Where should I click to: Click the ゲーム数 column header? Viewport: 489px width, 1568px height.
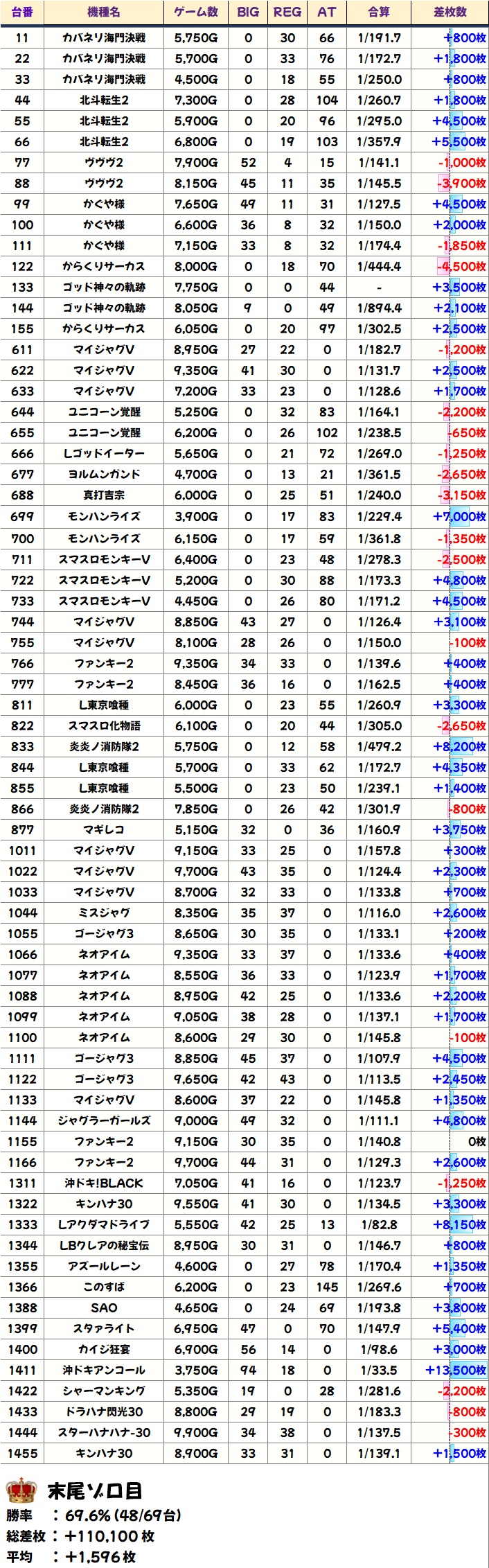(x=196, y=12)
